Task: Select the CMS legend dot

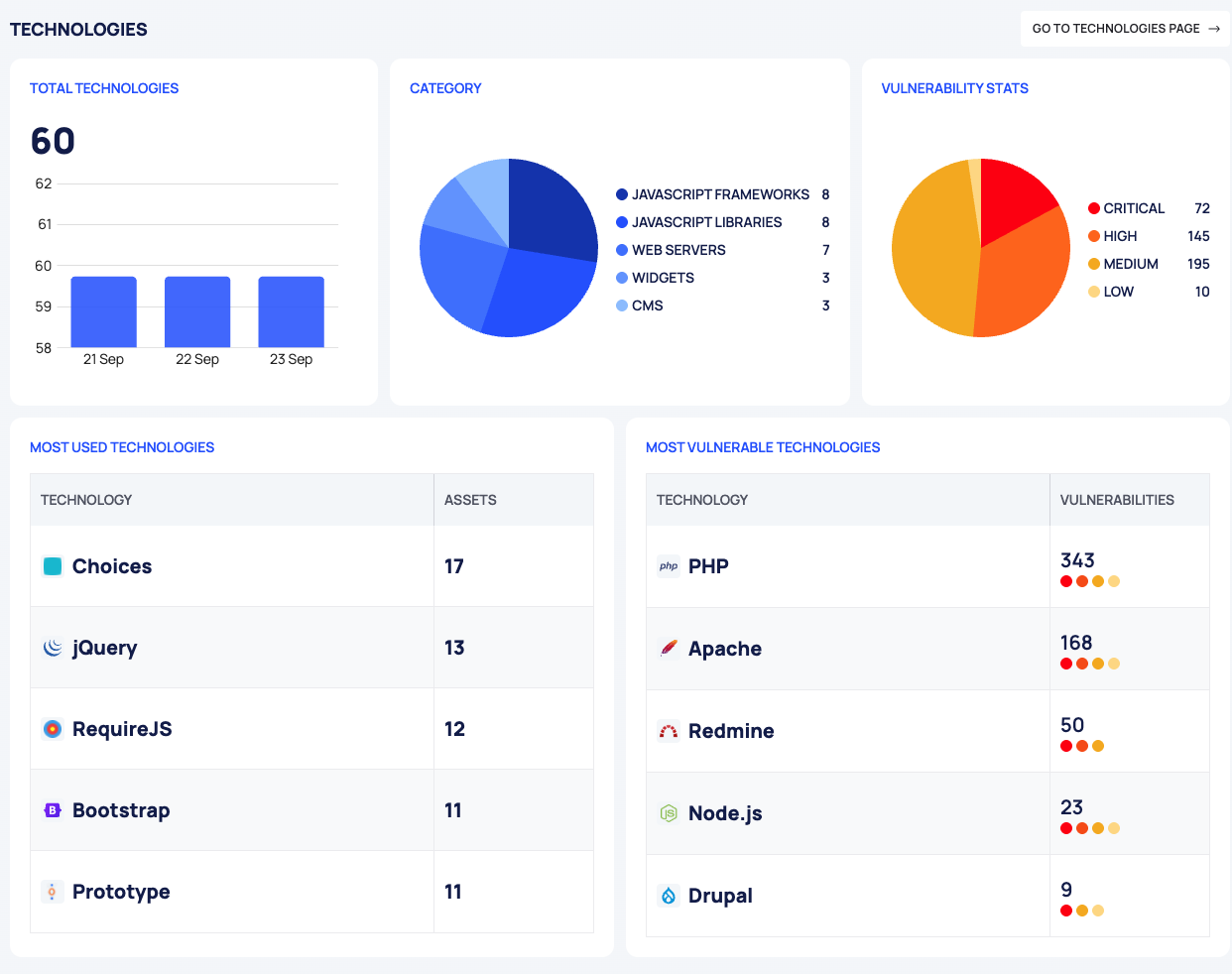Action: pos(622,305)
